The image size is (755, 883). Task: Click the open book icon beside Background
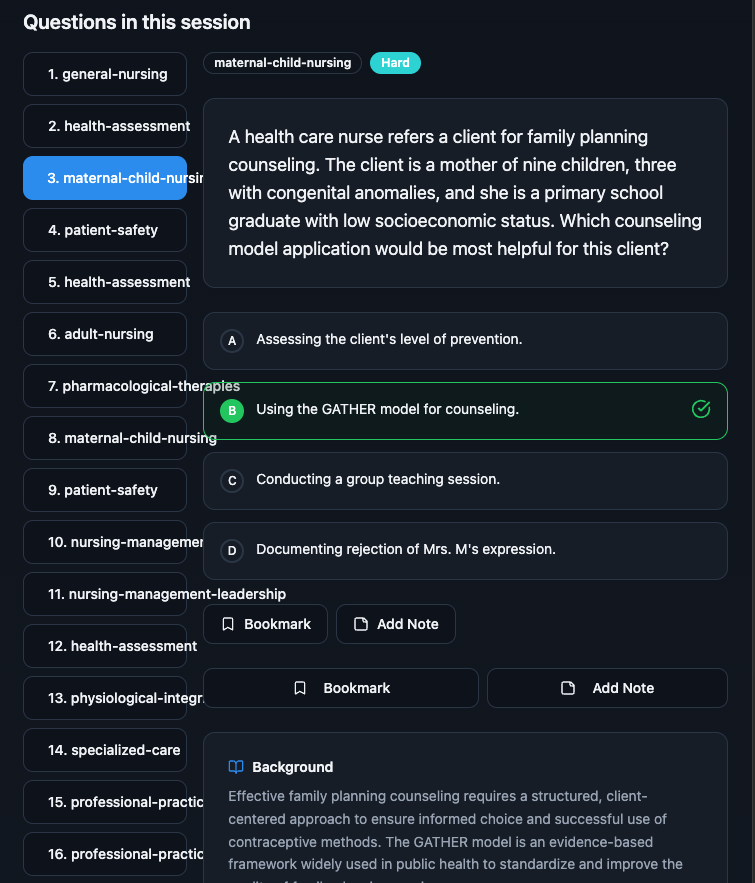tap(236, 767)
